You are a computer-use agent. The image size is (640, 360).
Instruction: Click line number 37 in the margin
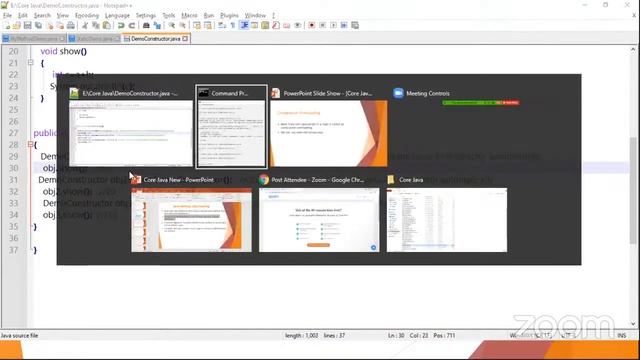tap(13, 250)
